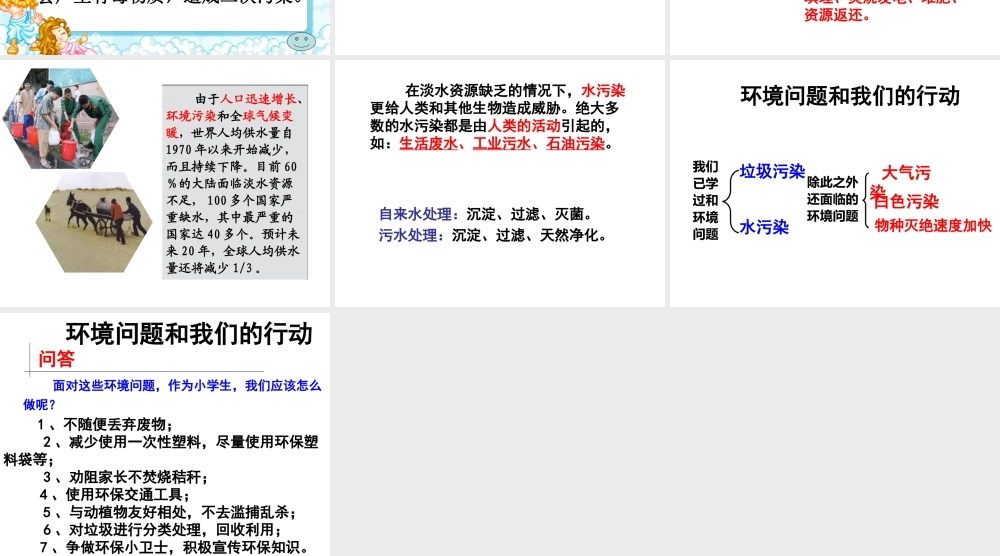Viewport: 1000px width, 556px height.
Task: Click the red text 水污染 in the paragraph
Action: [603, 91]
